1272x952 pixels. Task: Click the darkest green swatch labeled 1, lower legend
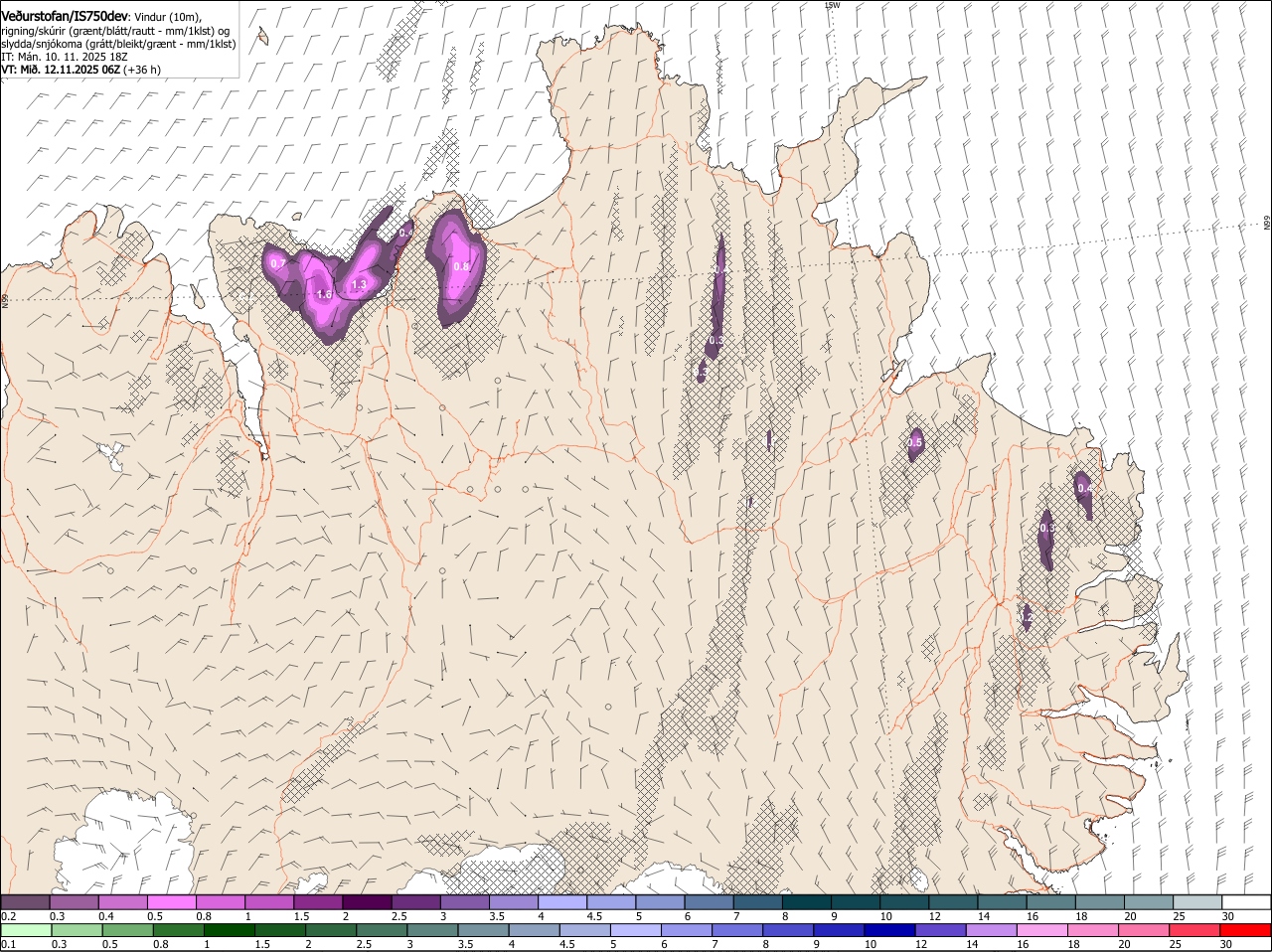point(230,930)
